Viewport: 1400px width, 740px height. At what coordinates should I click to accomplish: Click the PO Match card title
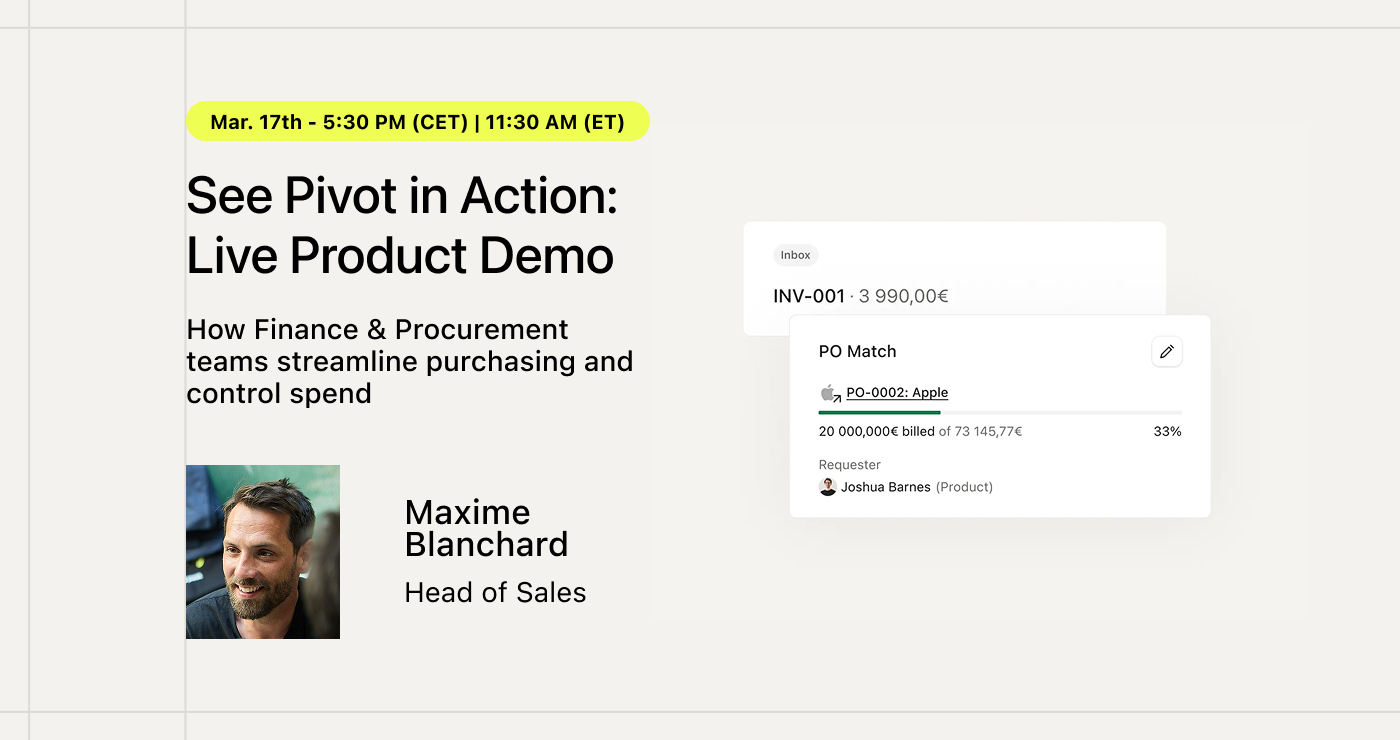857,352
